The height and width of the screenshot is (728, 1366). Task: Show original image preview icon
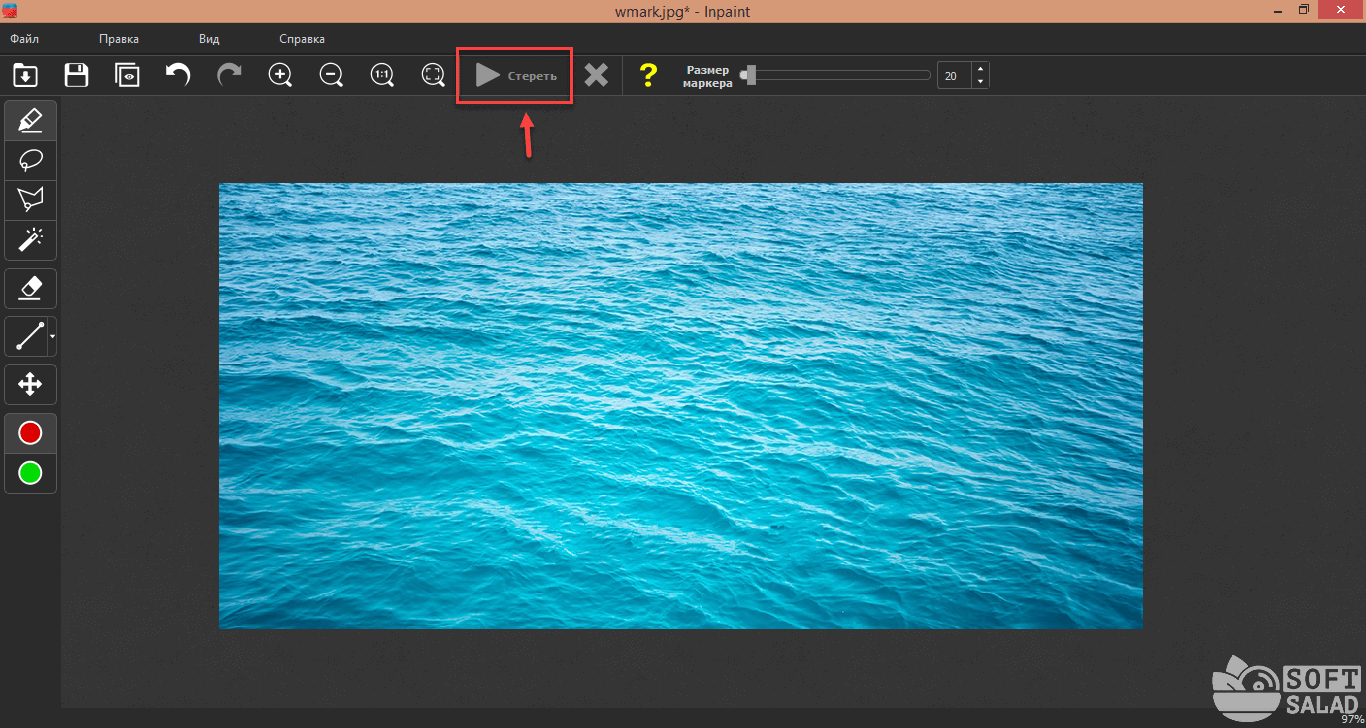127,75
